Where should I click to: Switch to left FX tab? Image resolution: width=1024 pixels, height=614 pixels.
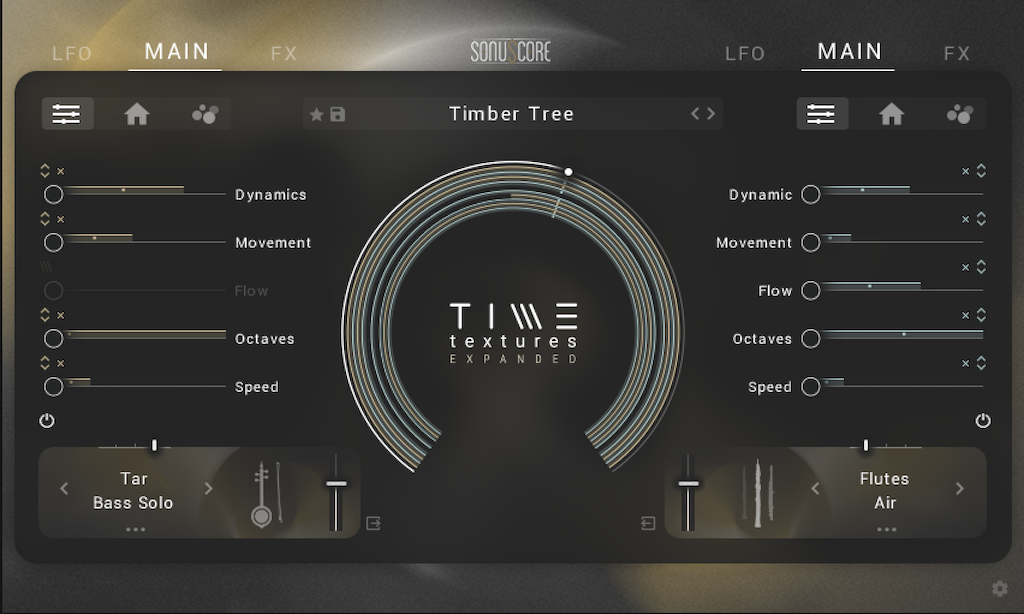pos(284,54)
